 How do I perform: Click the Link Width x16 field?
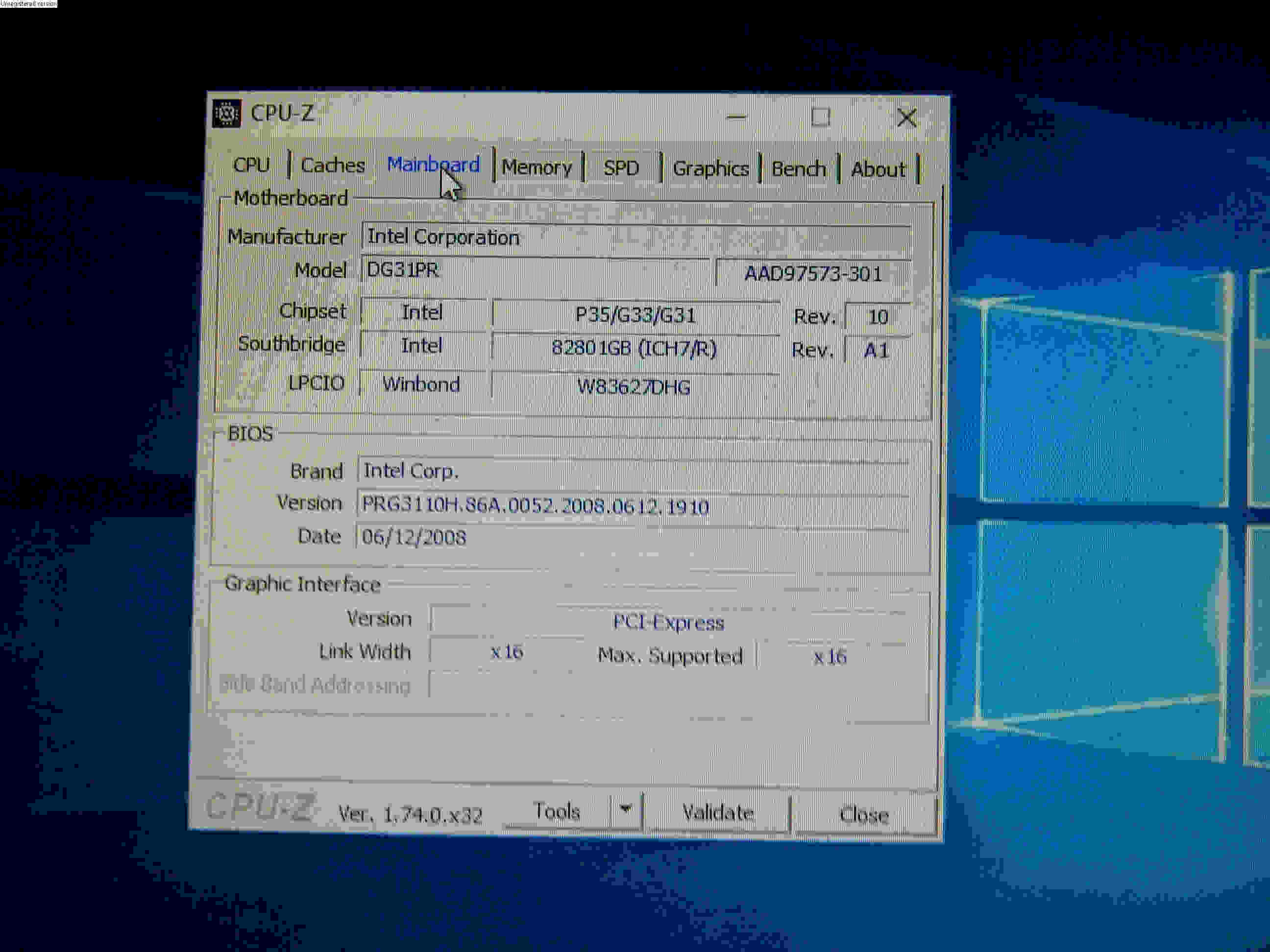[507, 652]
